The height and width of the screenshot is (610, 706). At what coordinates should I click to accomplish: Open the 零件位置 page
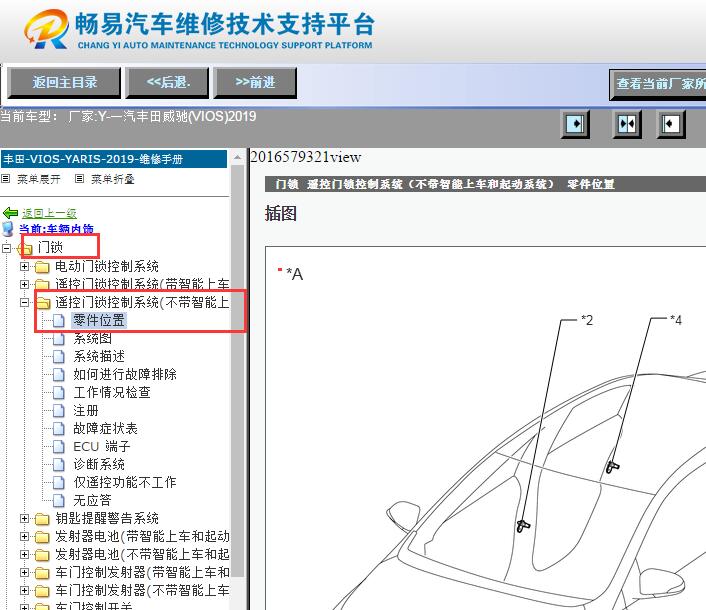[99, 320]
